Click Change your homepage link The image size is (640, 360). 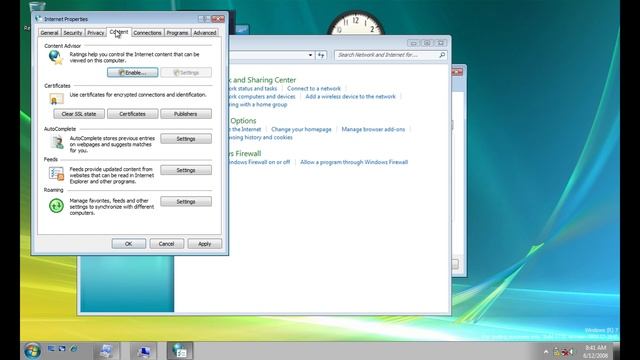pyautogui.click(x=301, y=129)
